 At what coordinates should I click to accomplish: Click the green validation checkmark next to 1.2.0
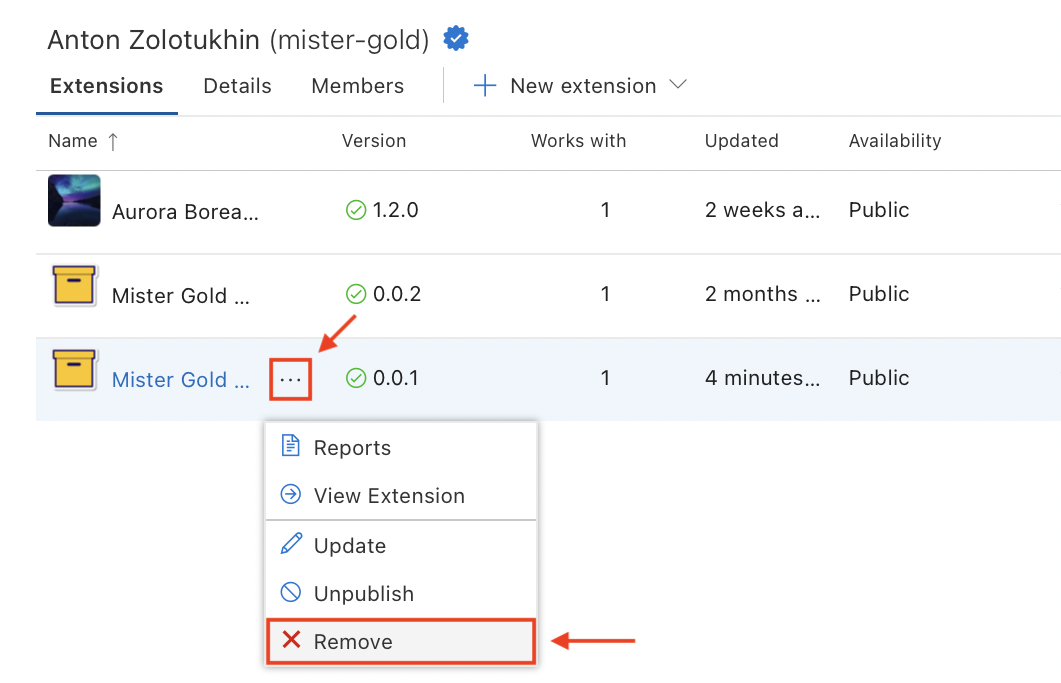(x=356, y=210)
